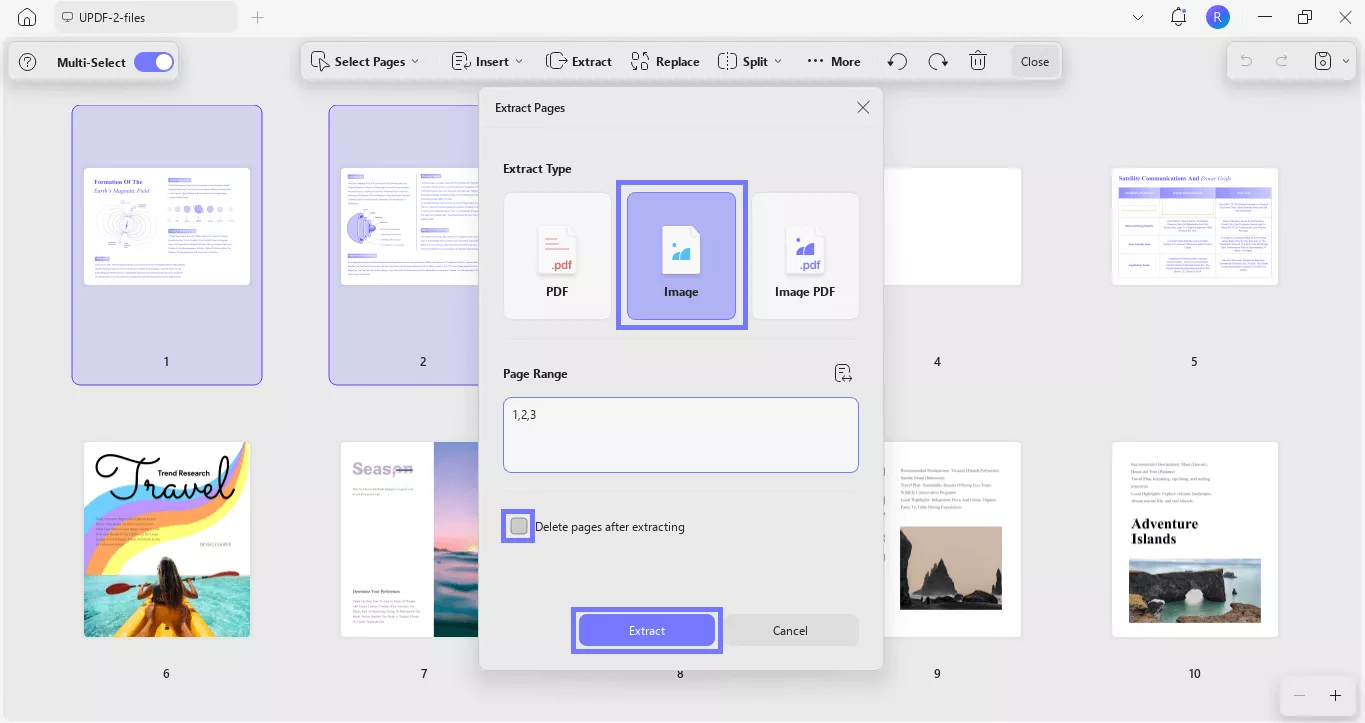This screenshot has height=723, width=1365.
Task: Open the More menu in toolbar
Action: tap(833, 61)
